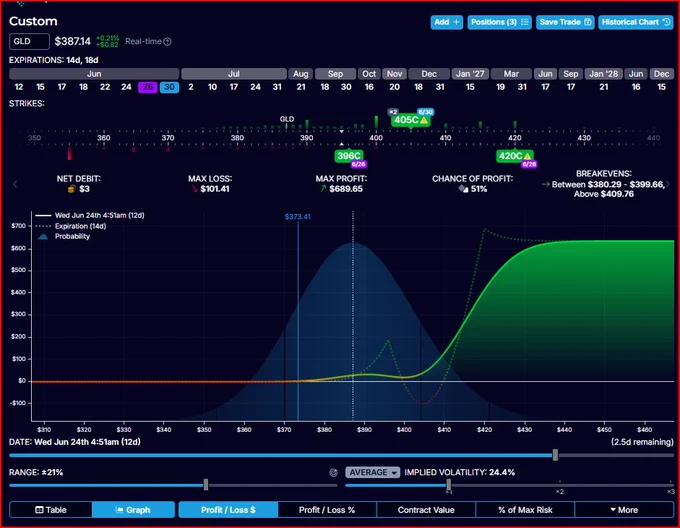The height and width of the screenshot is (528, 680).
Task: Select the Jul month expiration header
Action: pyautogui.click(x=234, y=74)
